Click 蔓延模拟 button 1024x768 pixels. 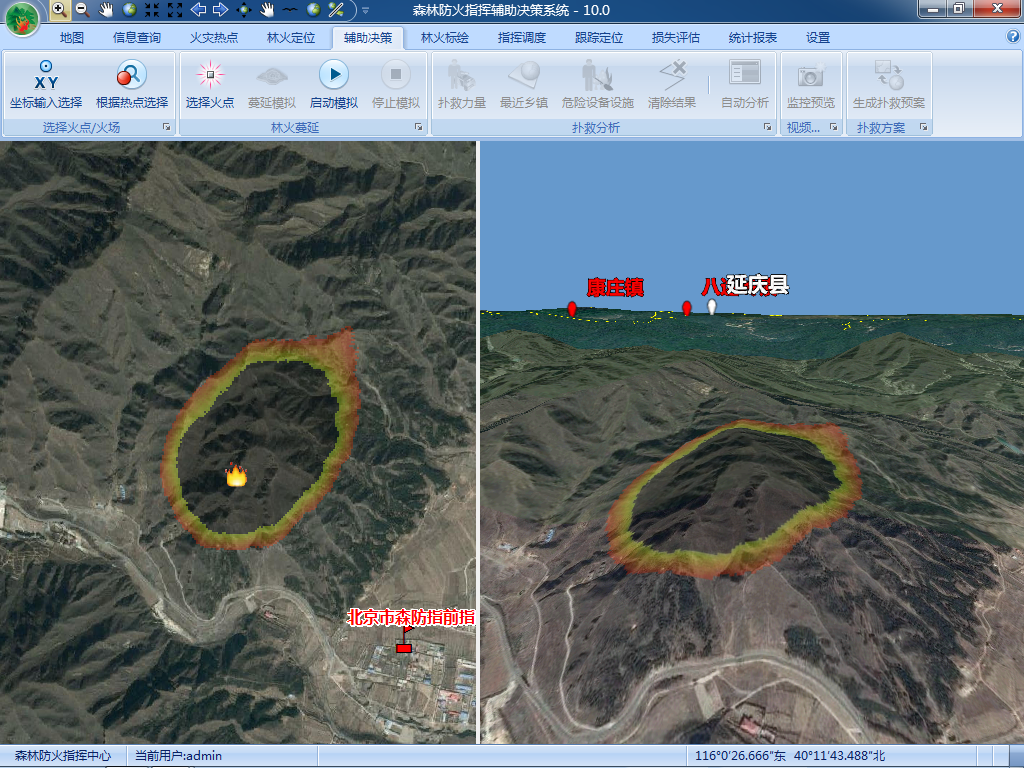pos(272,84)
